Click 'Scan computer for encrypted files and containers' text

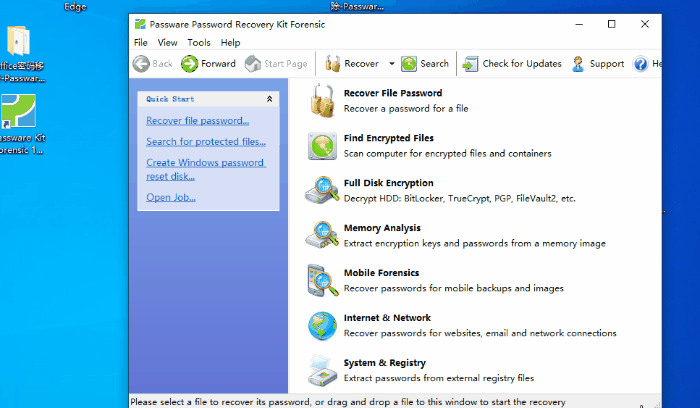pyautogui.click(x=447, y=154)
